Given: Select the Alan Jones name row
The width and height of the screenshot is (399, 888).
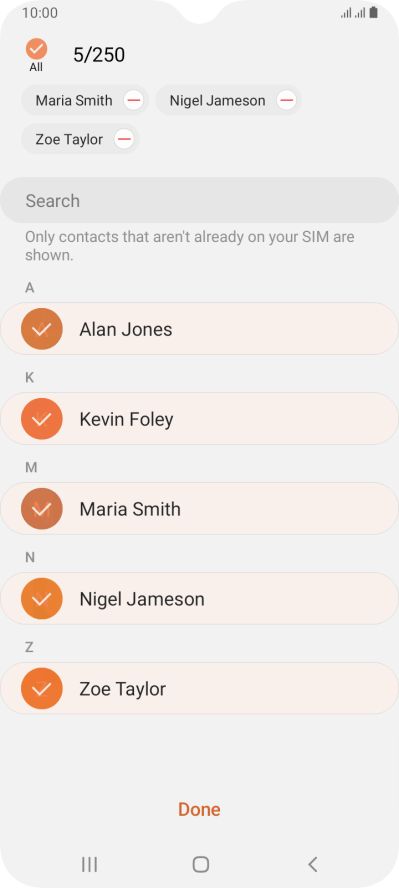Looking at the screenshot, I should (x=199, y=329).
